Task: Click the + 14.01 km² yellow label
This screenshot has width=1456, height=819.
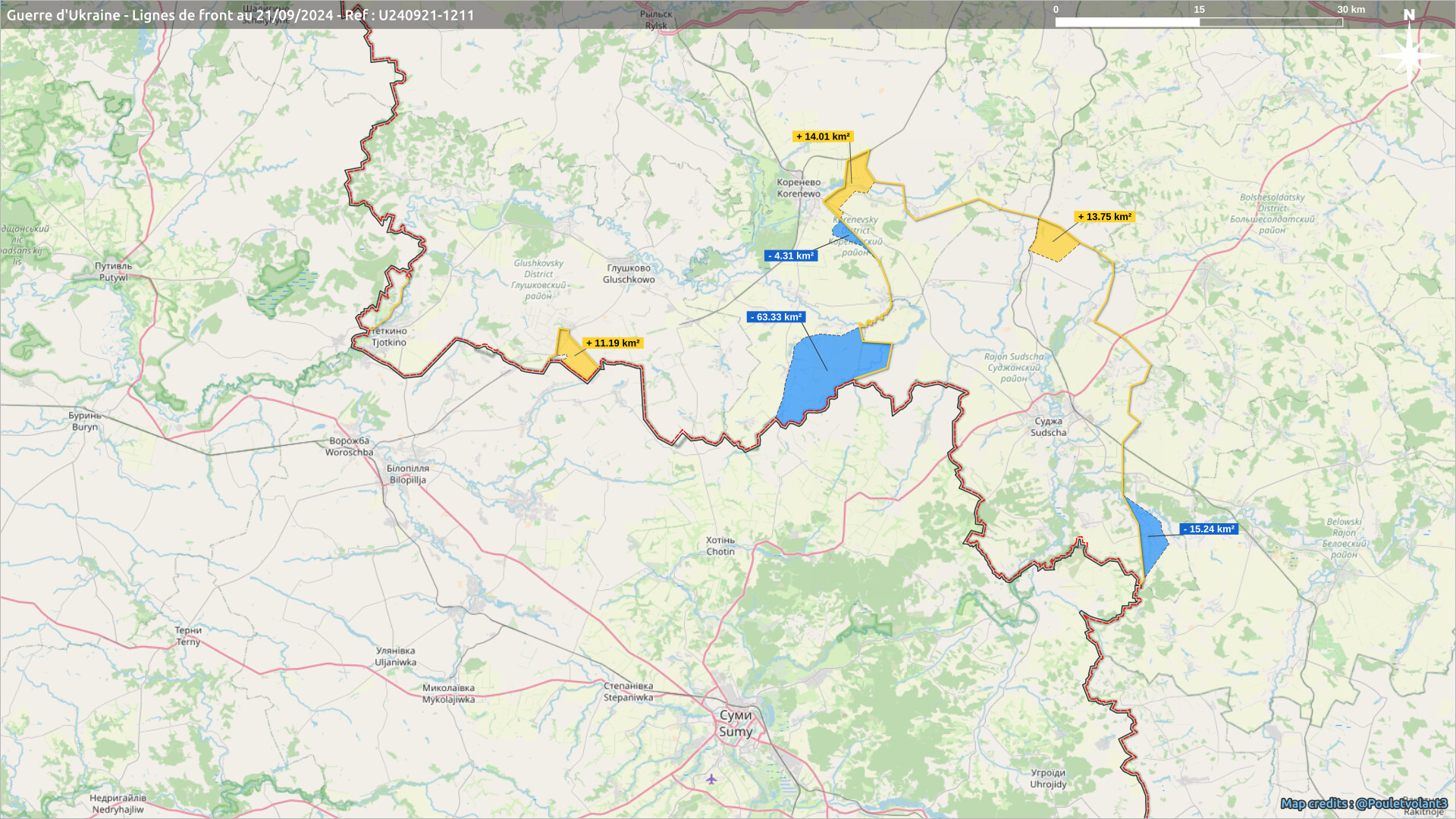Action: tap(823, 136)
